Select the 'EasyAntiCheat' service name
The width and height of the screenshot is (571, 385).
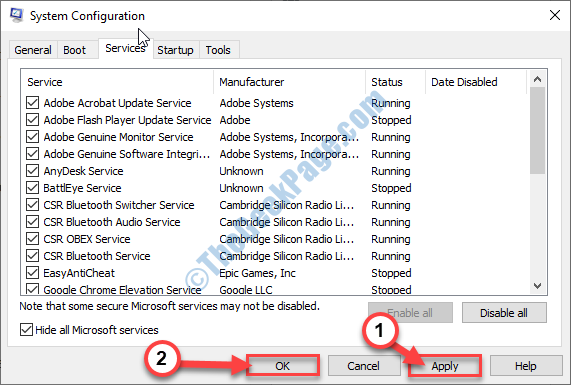click(x=79, y=273)
